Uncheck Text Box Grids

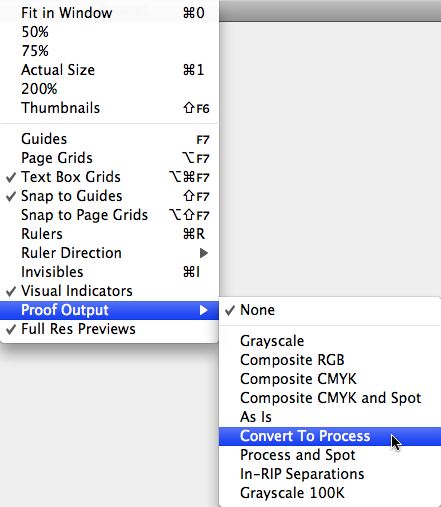point(109,177)
